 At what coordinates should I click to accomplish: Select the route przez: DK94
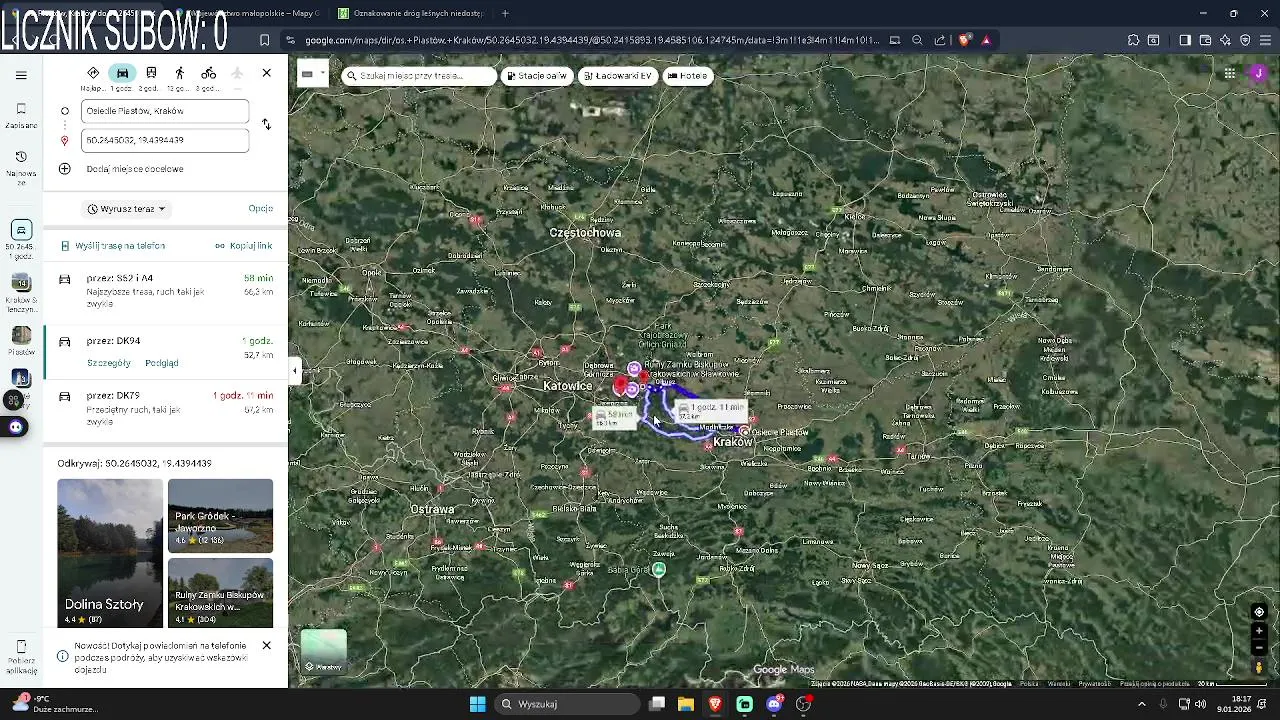click(165, 352)
